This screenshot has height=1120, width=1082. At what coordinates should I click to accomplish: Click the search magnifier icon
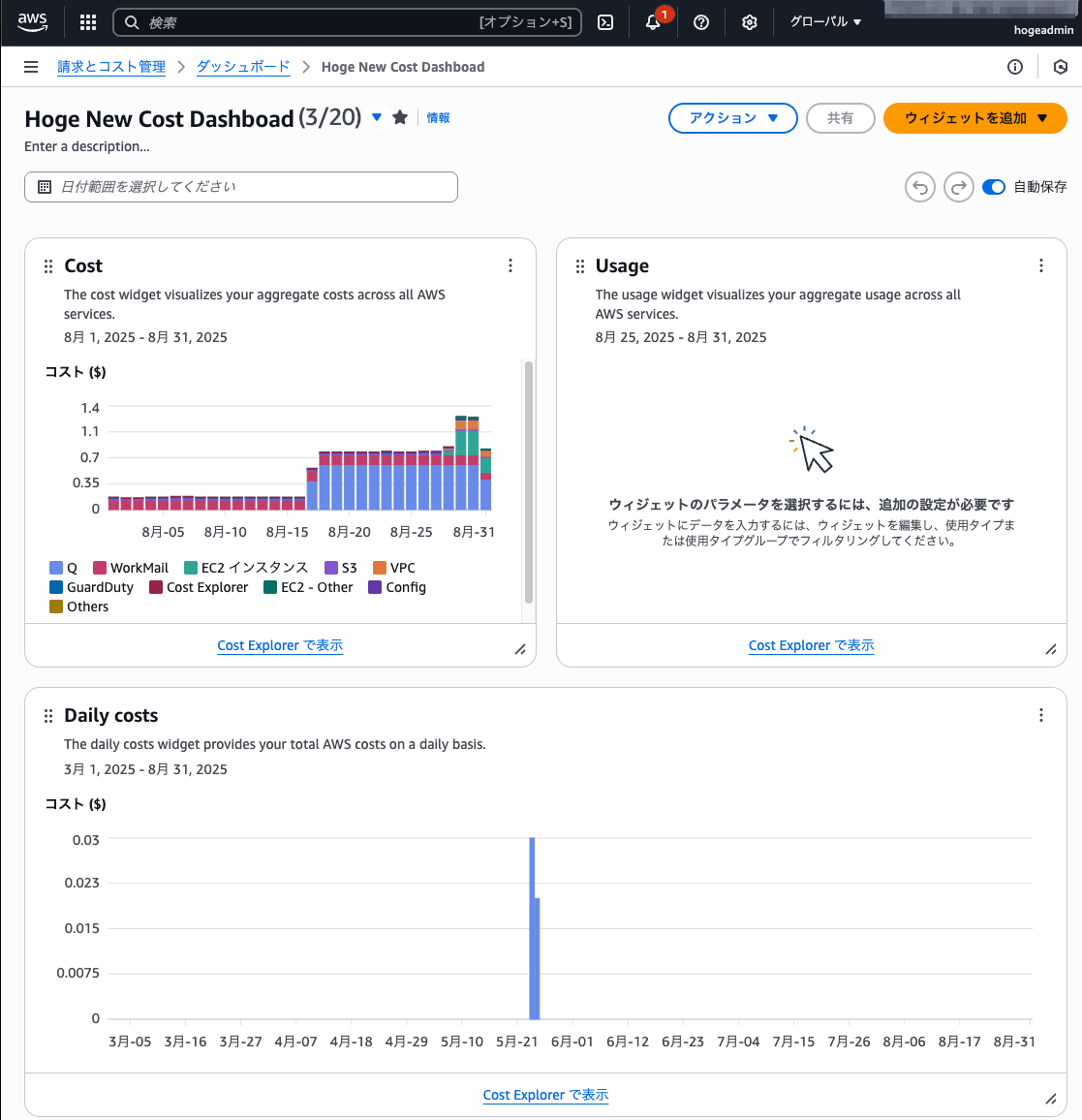click(x=132, y=22)
